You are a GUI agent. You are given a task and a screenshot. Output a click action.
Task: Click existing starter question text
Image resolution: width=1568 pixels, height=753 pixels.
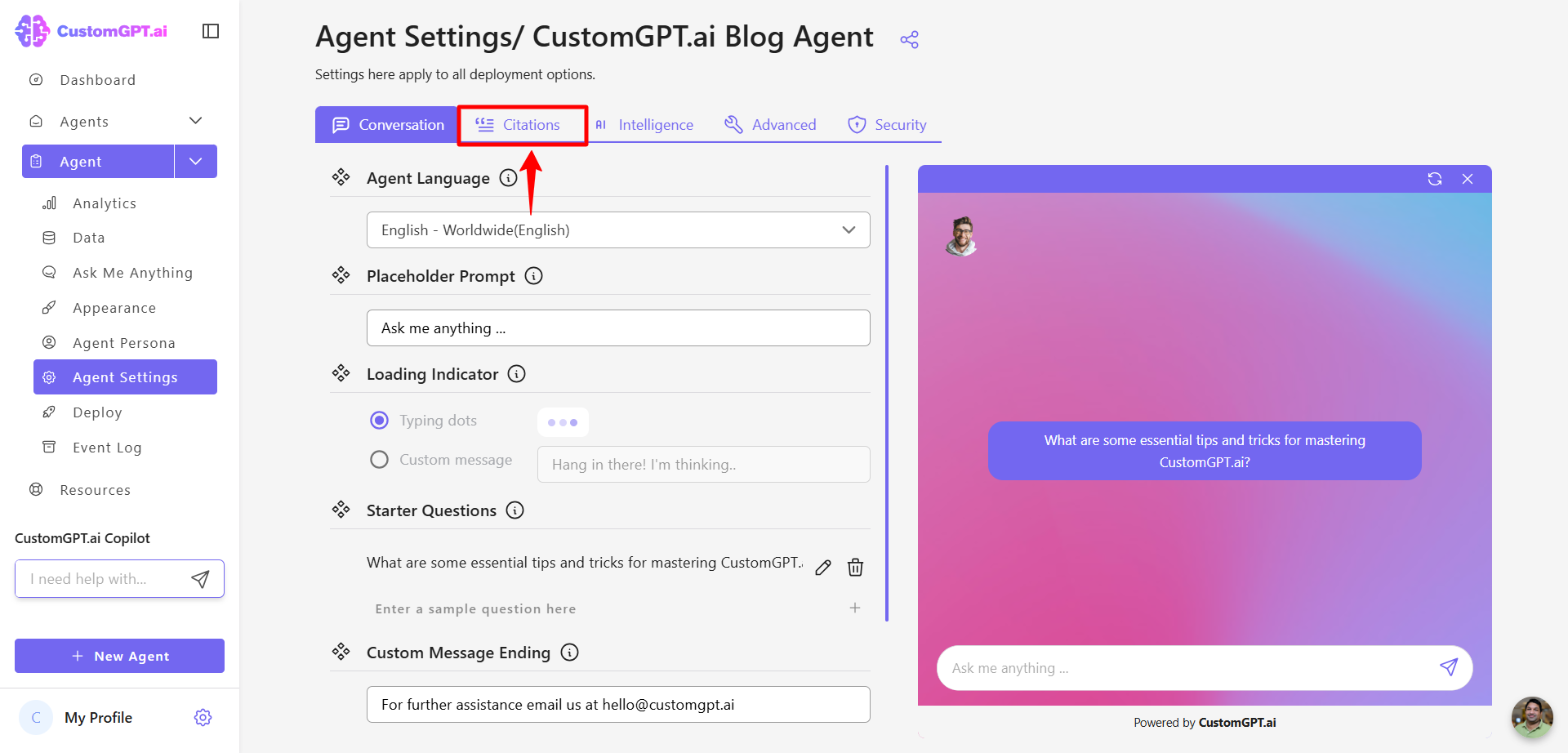pyautogui.click(x=584, y=563)
